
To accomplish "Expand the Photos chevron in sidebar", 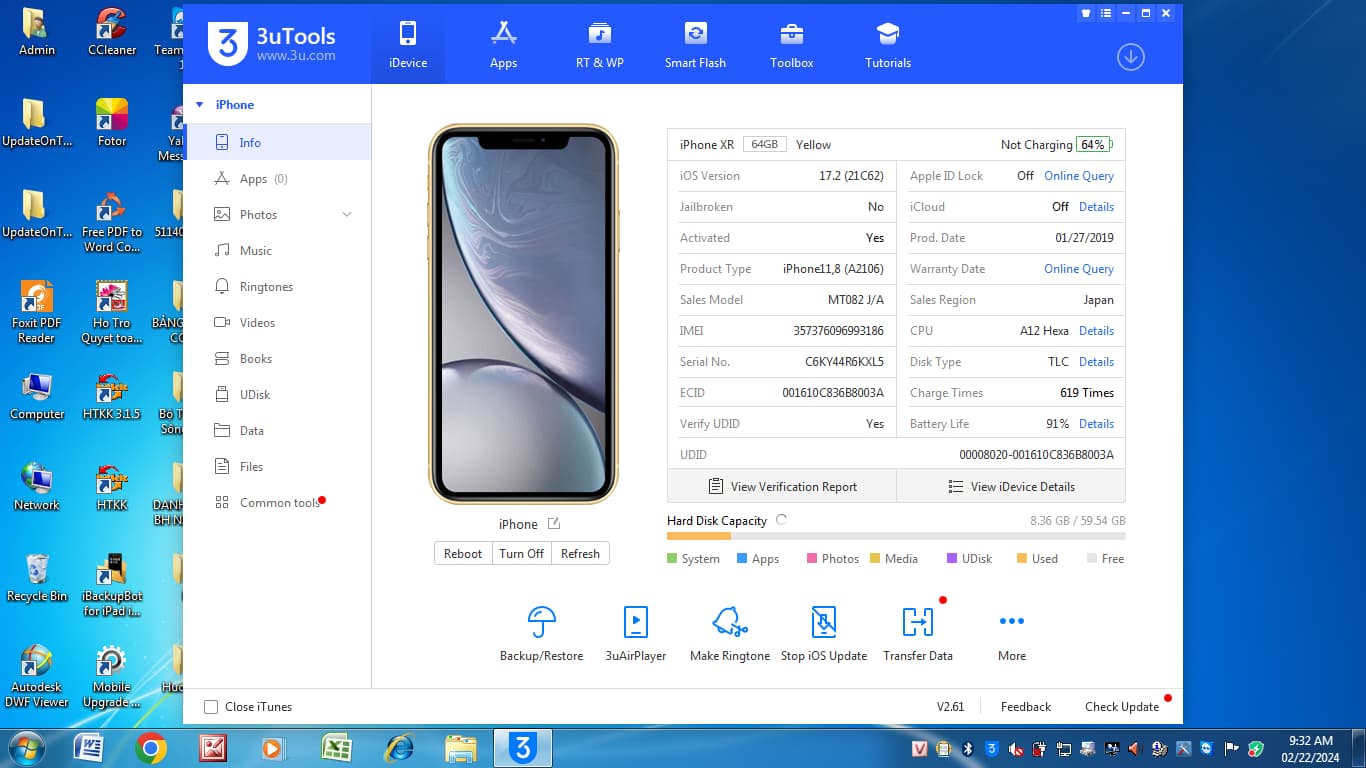I will click(347, 214).
